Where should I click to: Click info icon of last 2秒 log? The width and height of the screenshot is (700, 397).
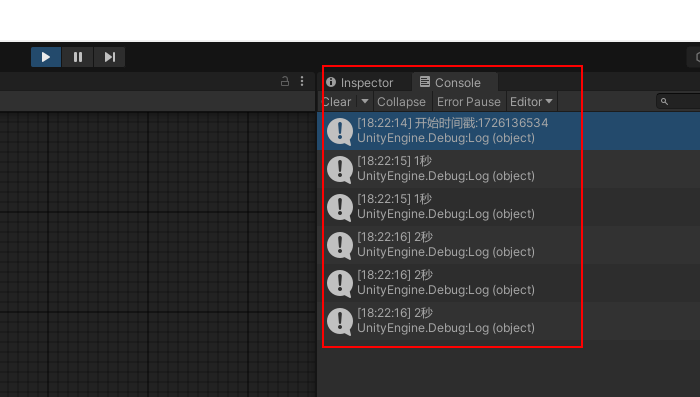tap(340, 322)
